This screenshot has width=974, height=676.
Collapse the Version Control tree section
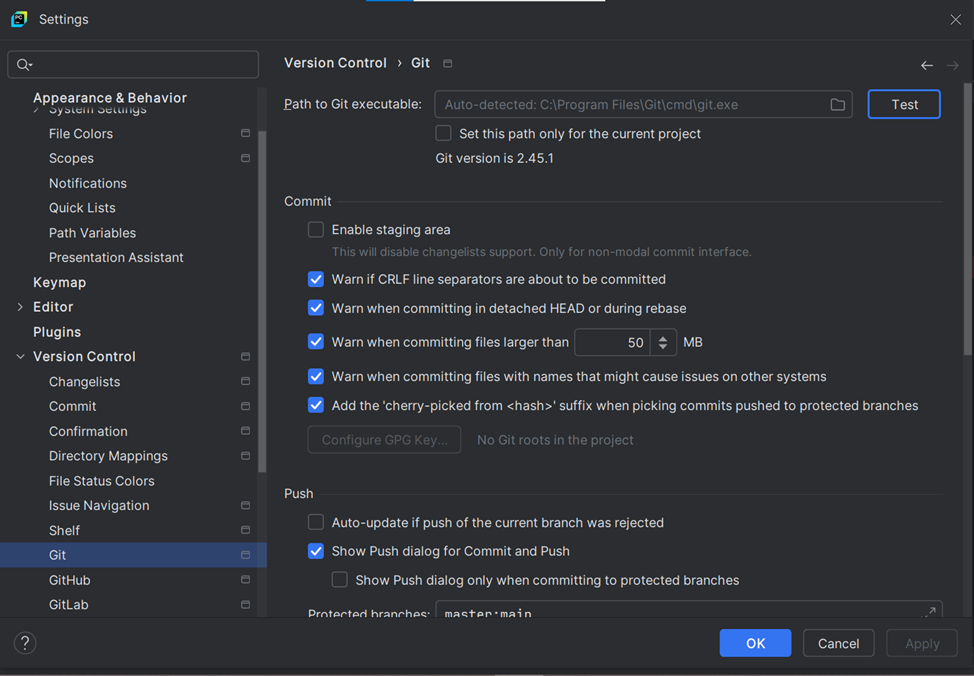(x=20, y=357)
